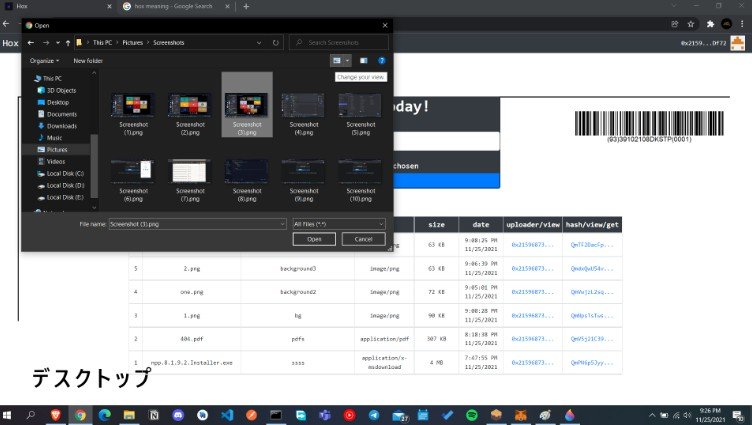Click the navigation pane scrollbar
Image resolution: width=752 pixels, height=425 pixels.
(94, 165)
